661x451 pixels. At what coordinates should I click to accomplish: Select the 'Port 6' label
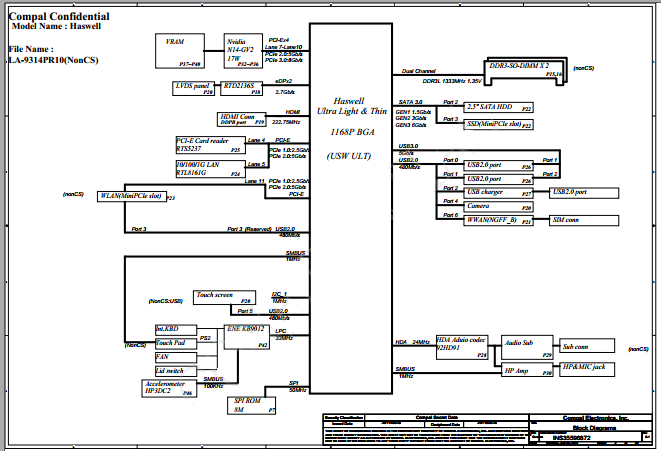pos(451,215)
